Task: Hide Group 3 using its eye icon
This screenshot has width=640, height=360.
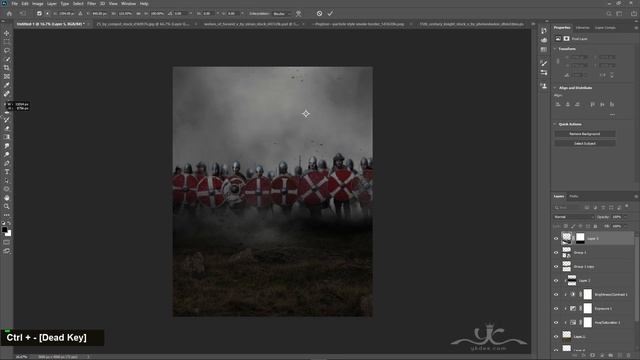Action: click(x=556, y=253)
